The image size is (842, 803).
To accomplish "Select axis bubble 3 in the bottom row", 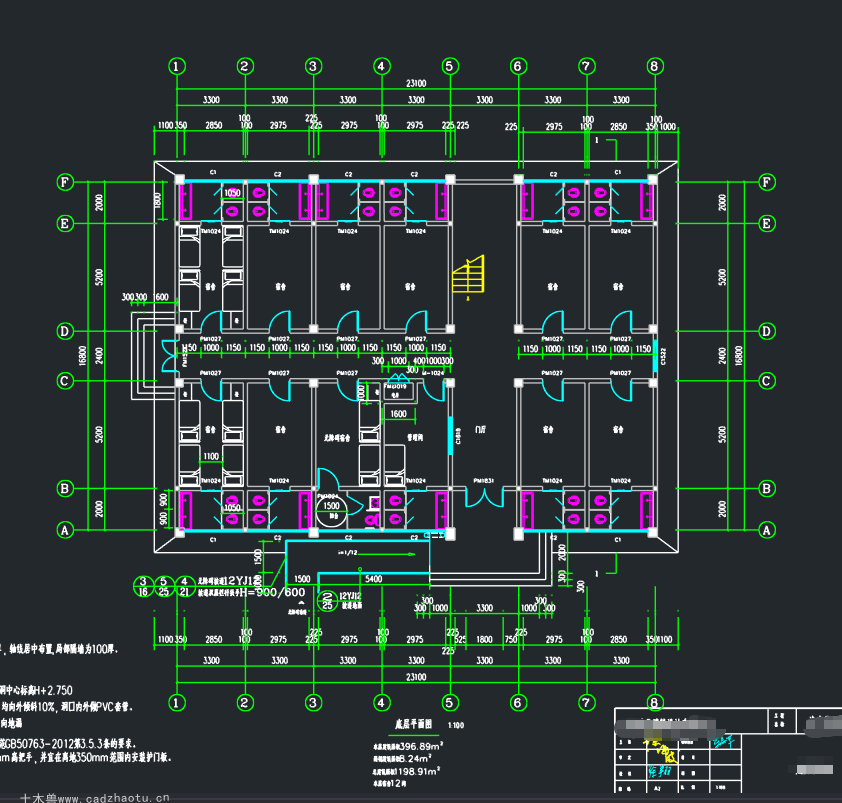I will (x=313, y=703).
